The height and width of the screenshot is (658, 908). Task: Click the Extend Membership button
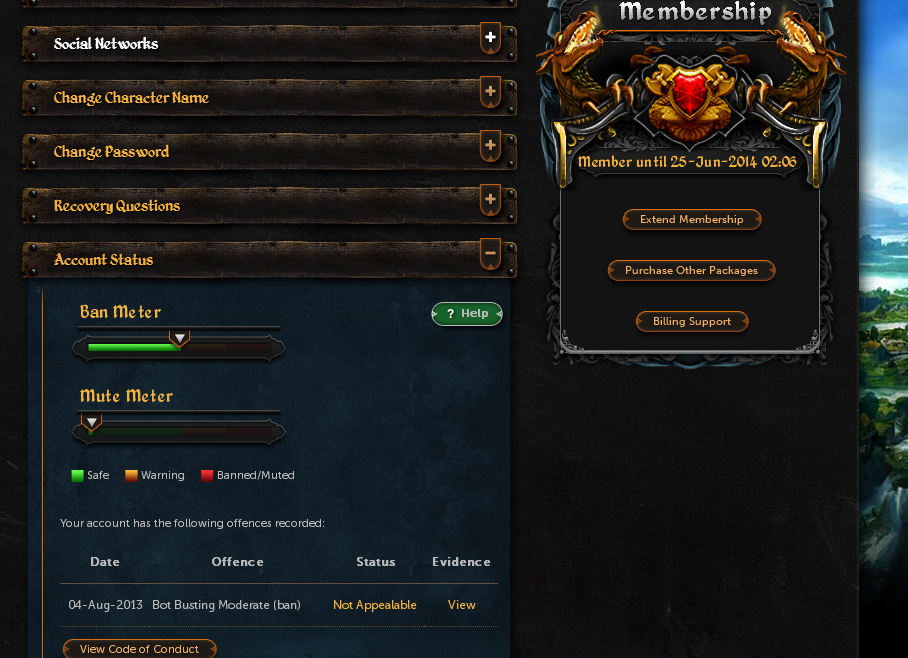click(692, 220)
